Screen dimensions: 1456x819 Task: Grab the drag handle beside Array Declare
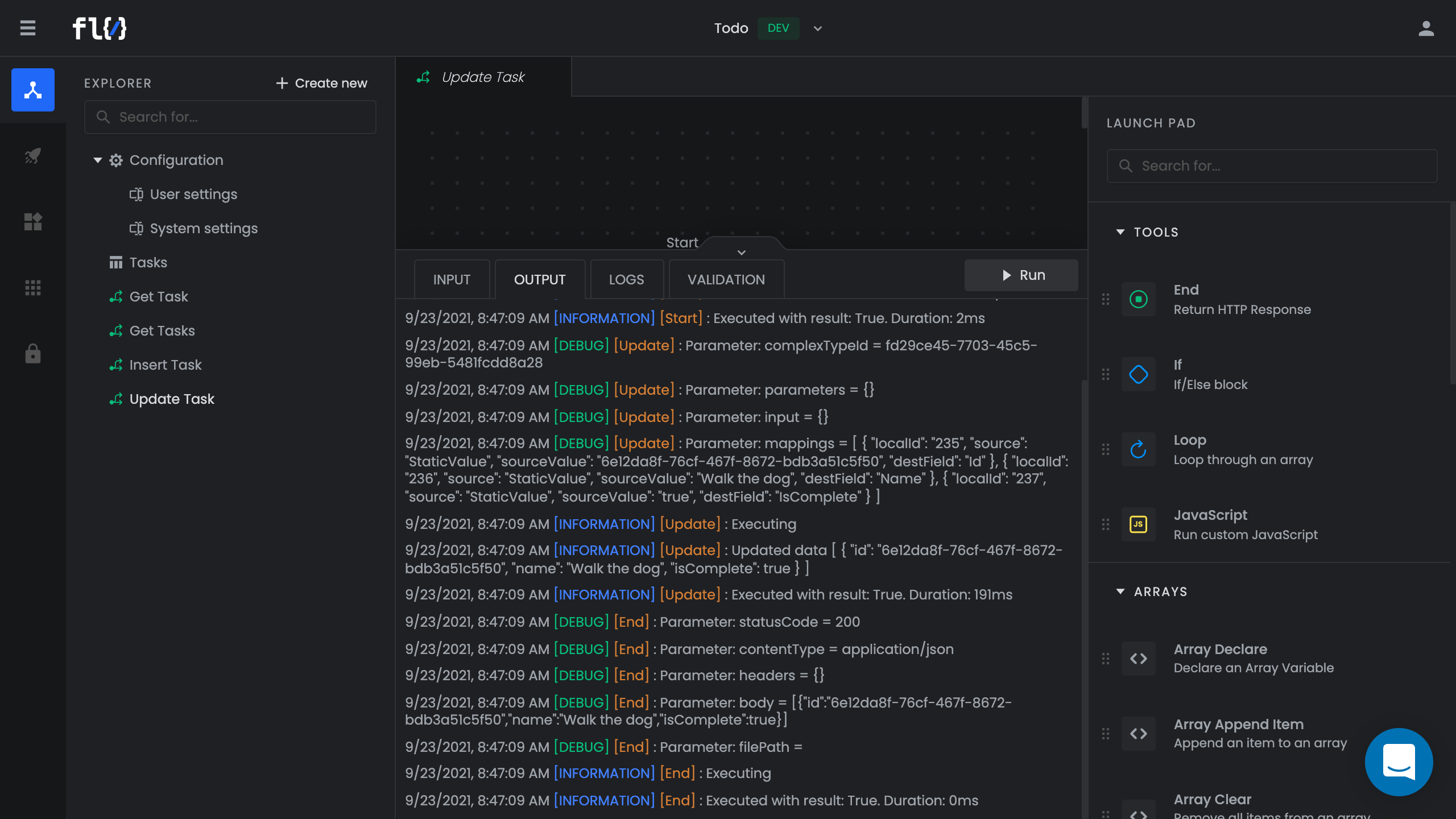click(x=1106, y=659)
